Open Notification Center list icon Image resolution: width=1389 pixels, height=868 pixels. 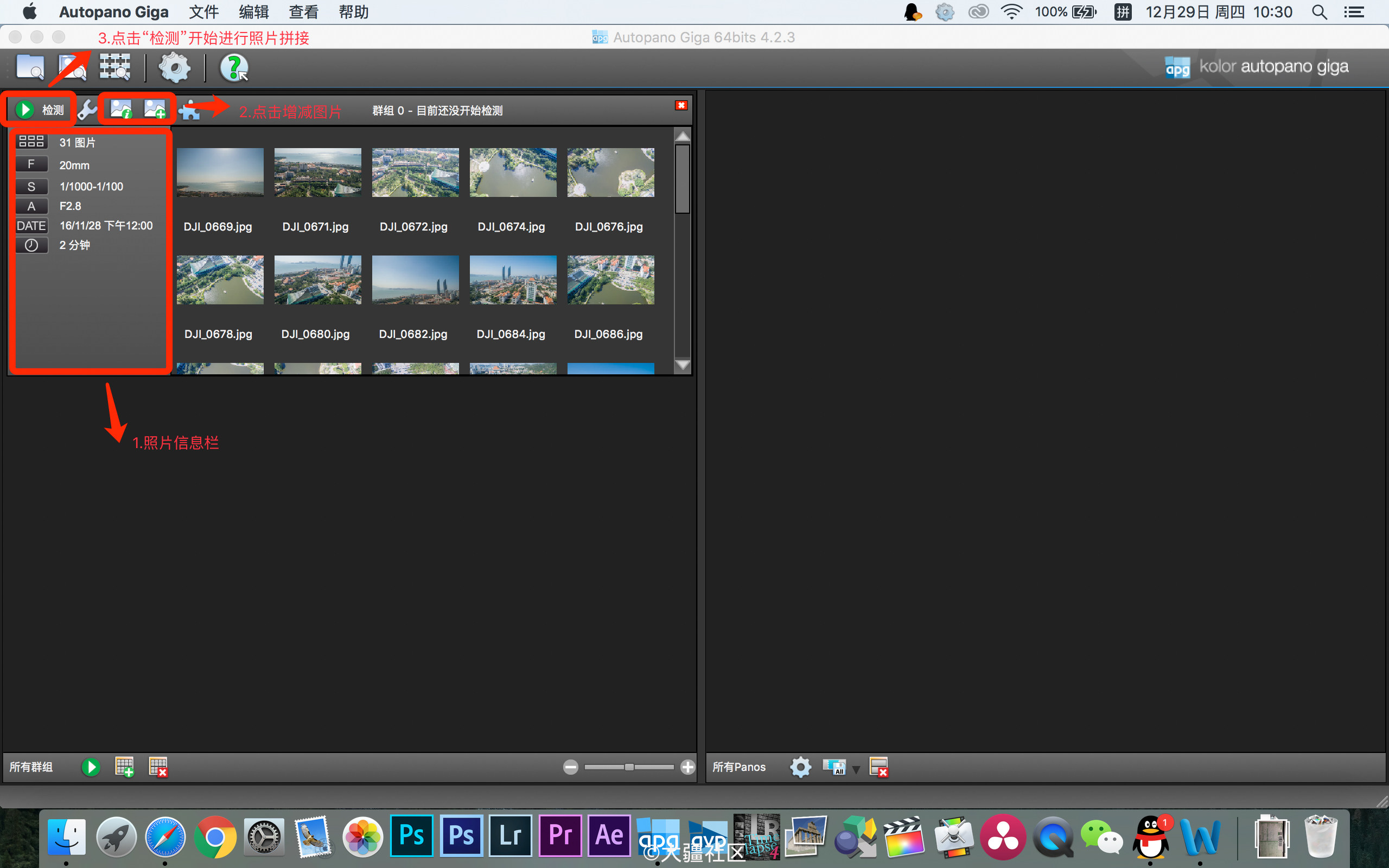point(1354,12)
